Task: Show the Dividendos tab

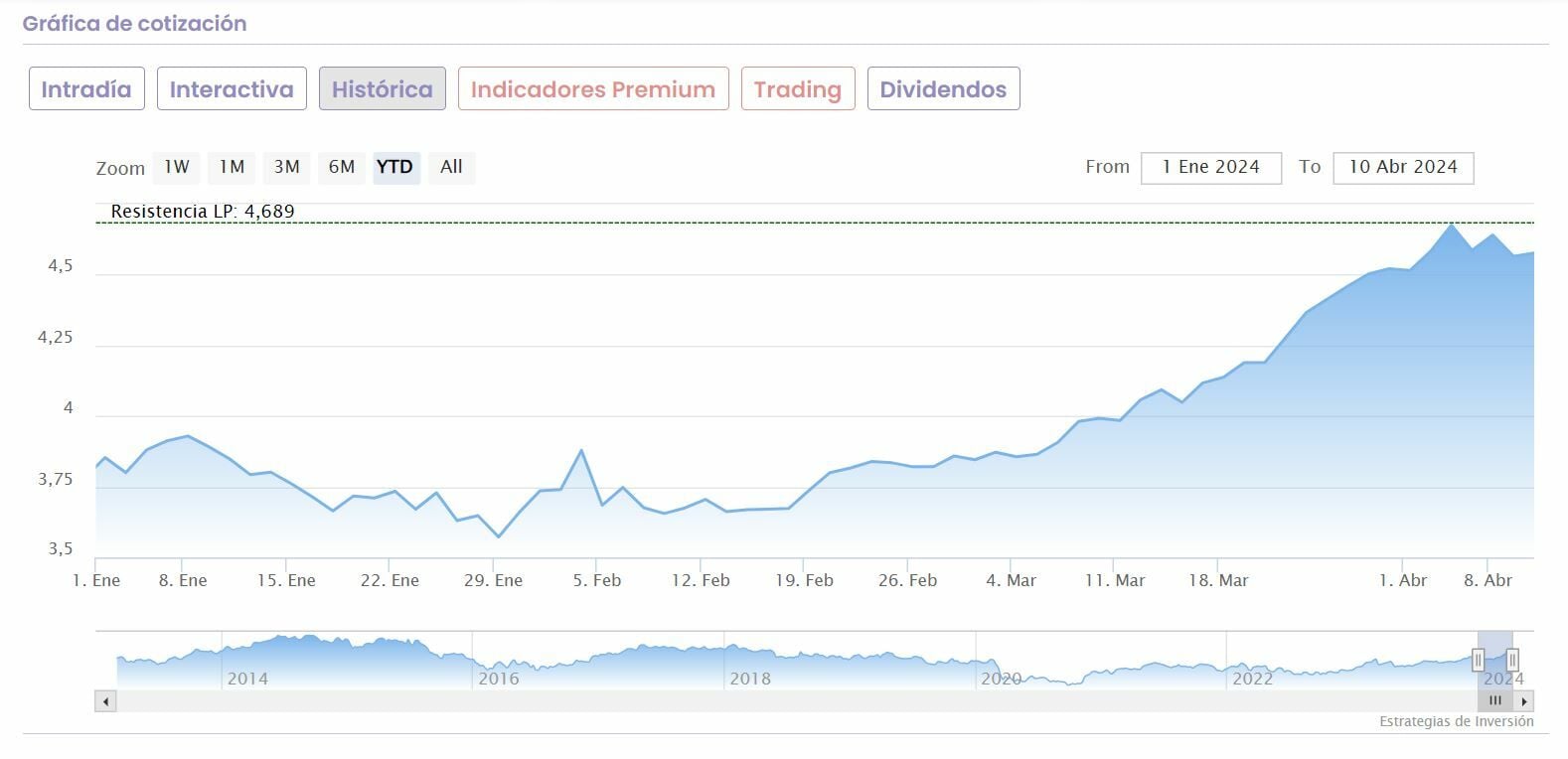Action: (943, 89)
